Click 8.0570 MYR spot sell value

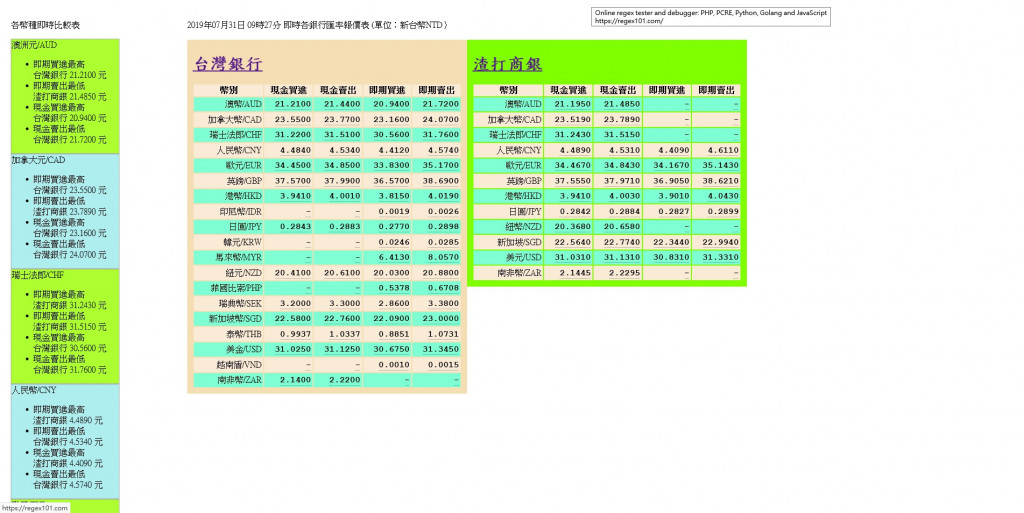443,258
